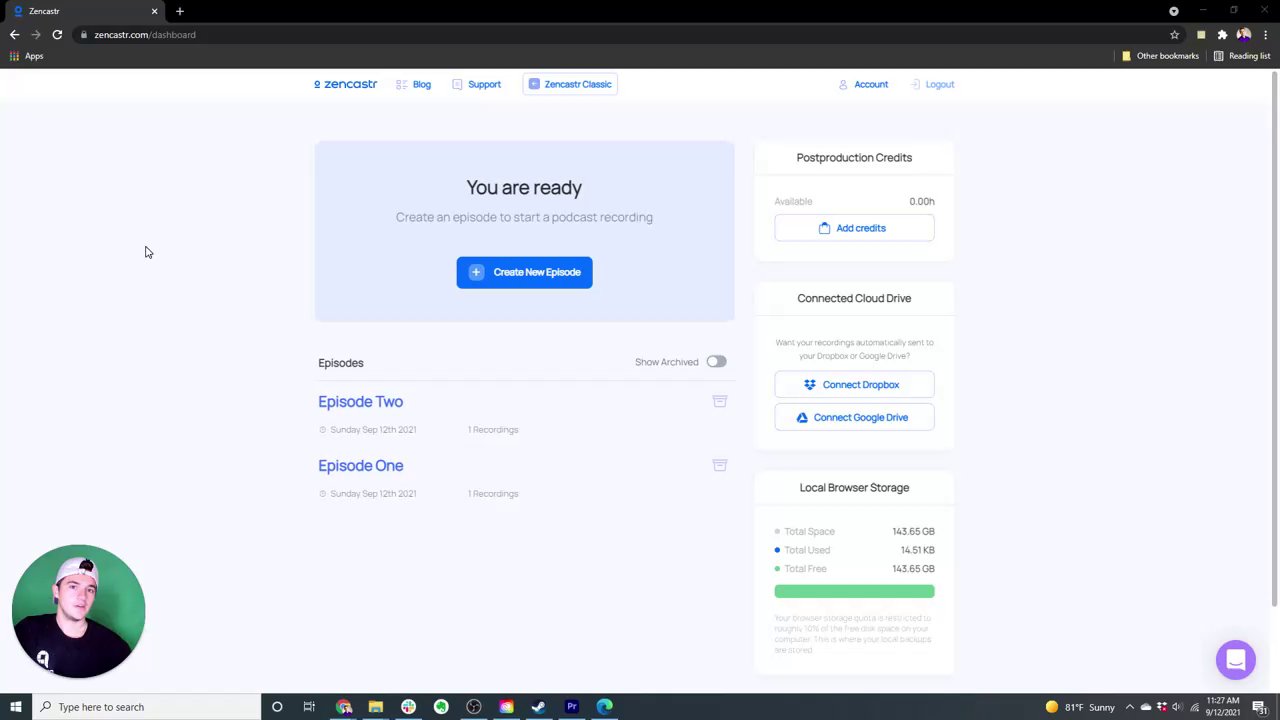Open Episode One
Screen dimensions: 1280x720
tap(360, 465)
